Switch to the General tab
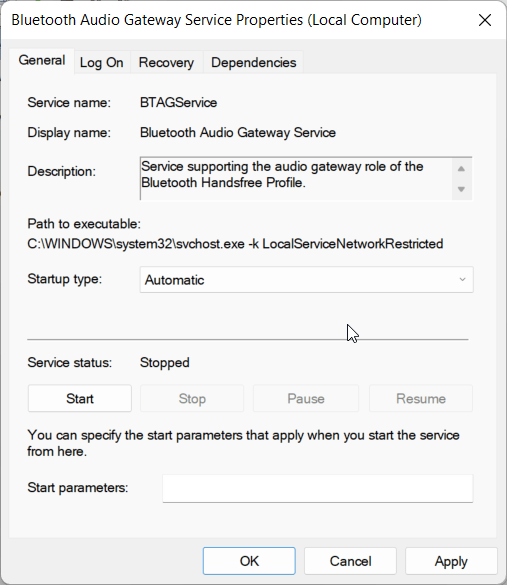The height and width of the screenshot is (585, 507). 42,61
